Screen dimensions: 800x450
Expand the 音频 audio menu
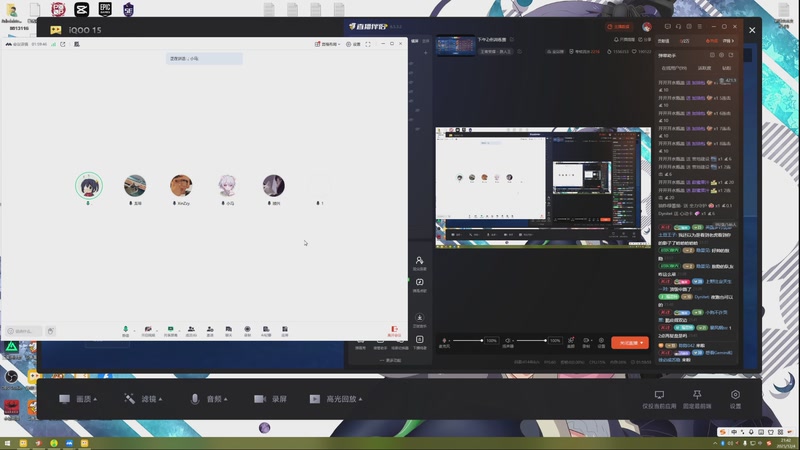[208, 399]
